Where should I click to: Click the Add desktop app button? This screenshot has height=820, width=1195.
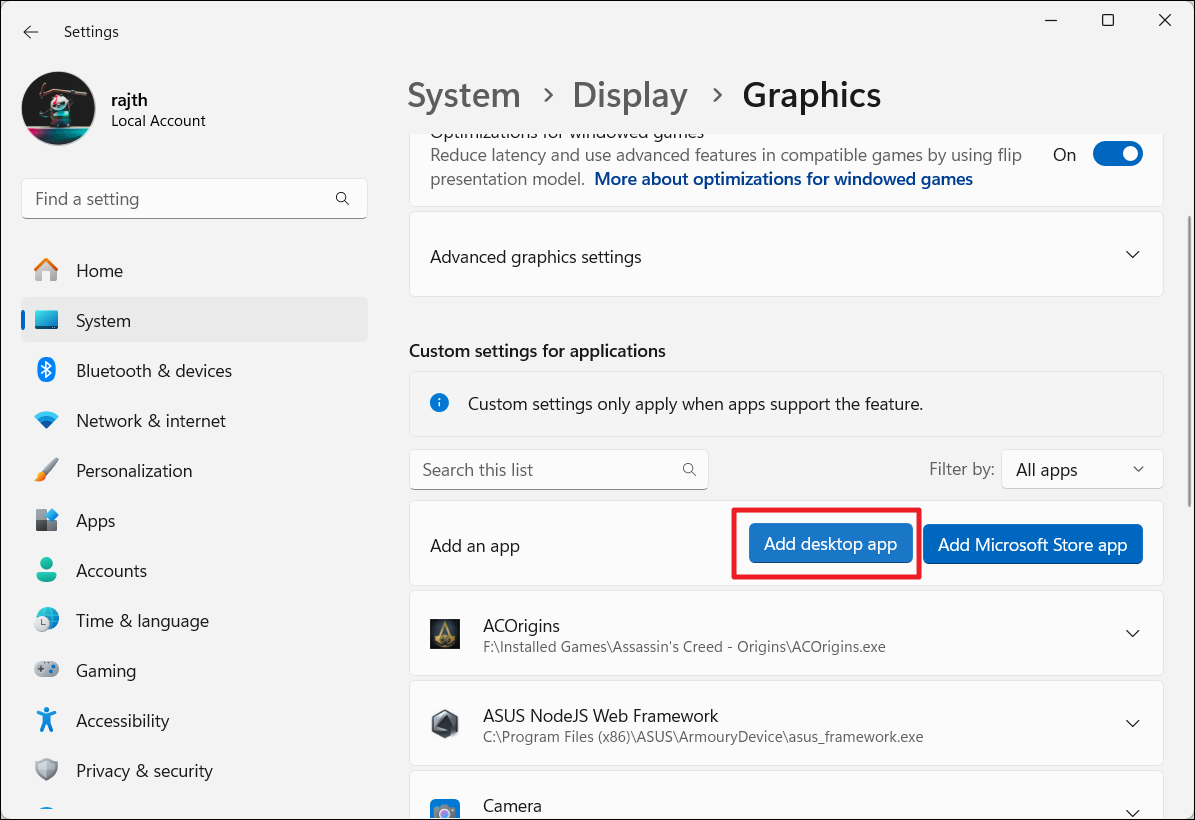[830, 544]
